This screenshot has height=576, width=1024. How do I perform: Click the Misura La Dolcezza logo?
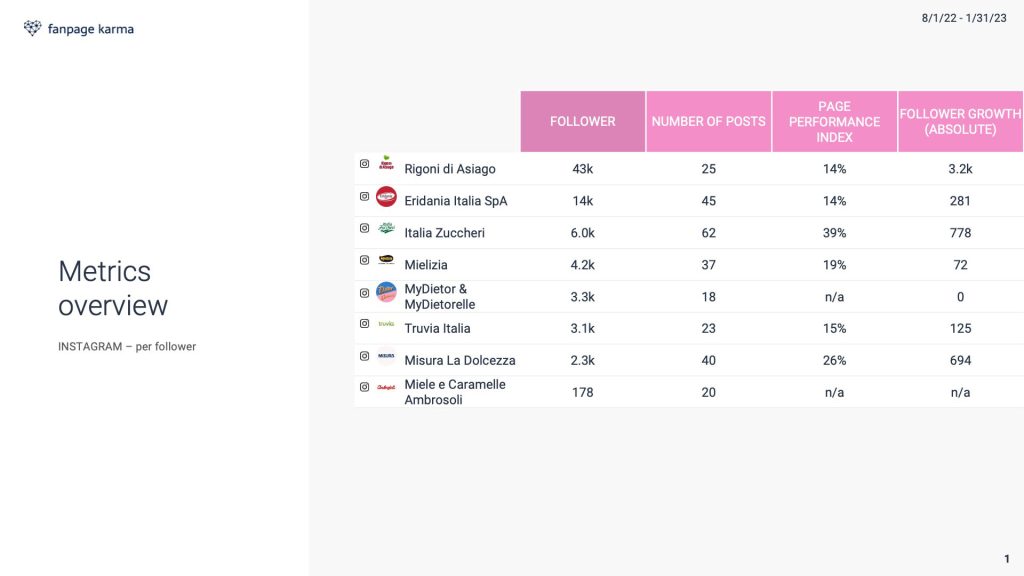386,356
